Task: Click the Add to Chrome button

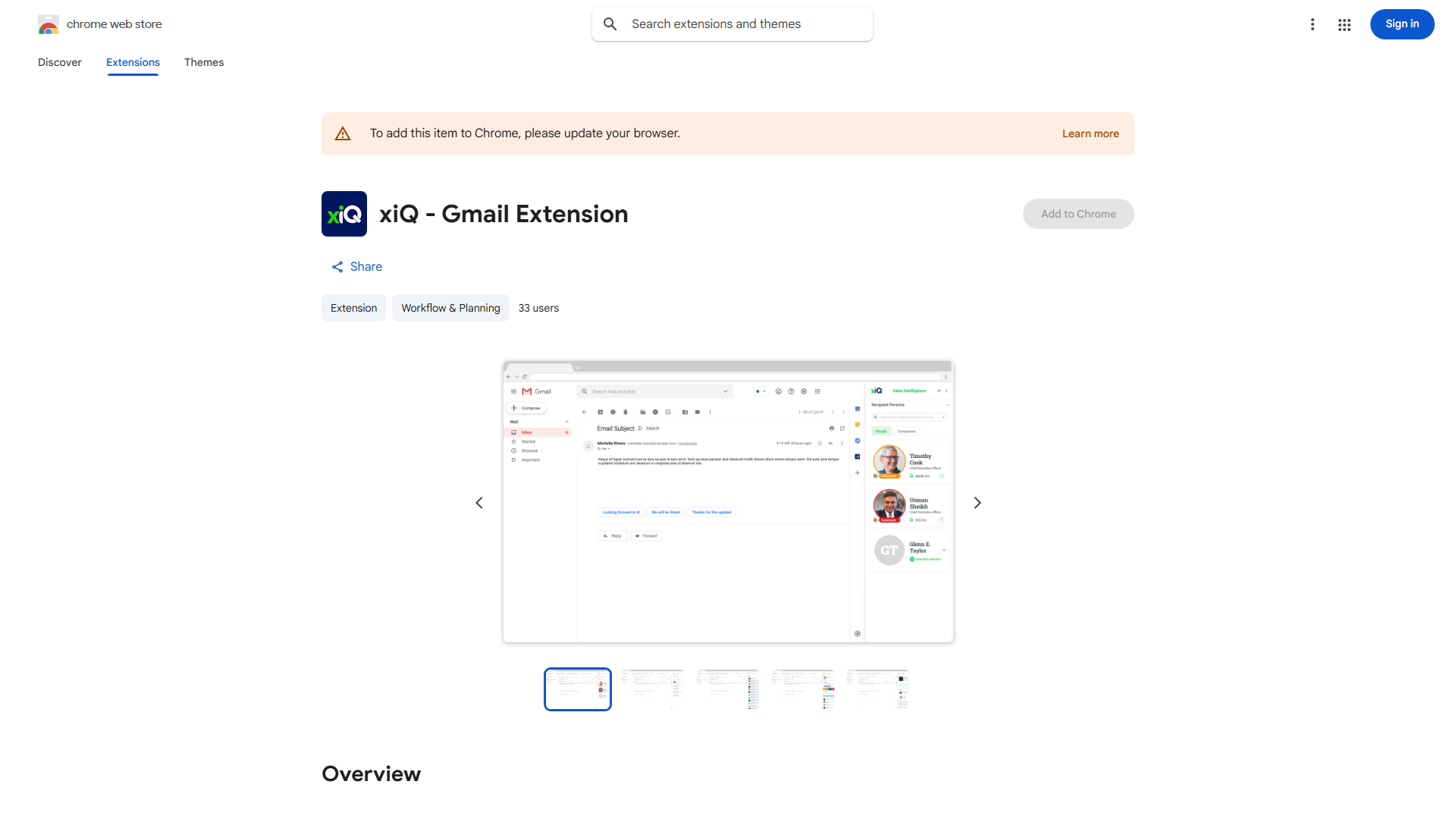Action: pos(1078,214)
